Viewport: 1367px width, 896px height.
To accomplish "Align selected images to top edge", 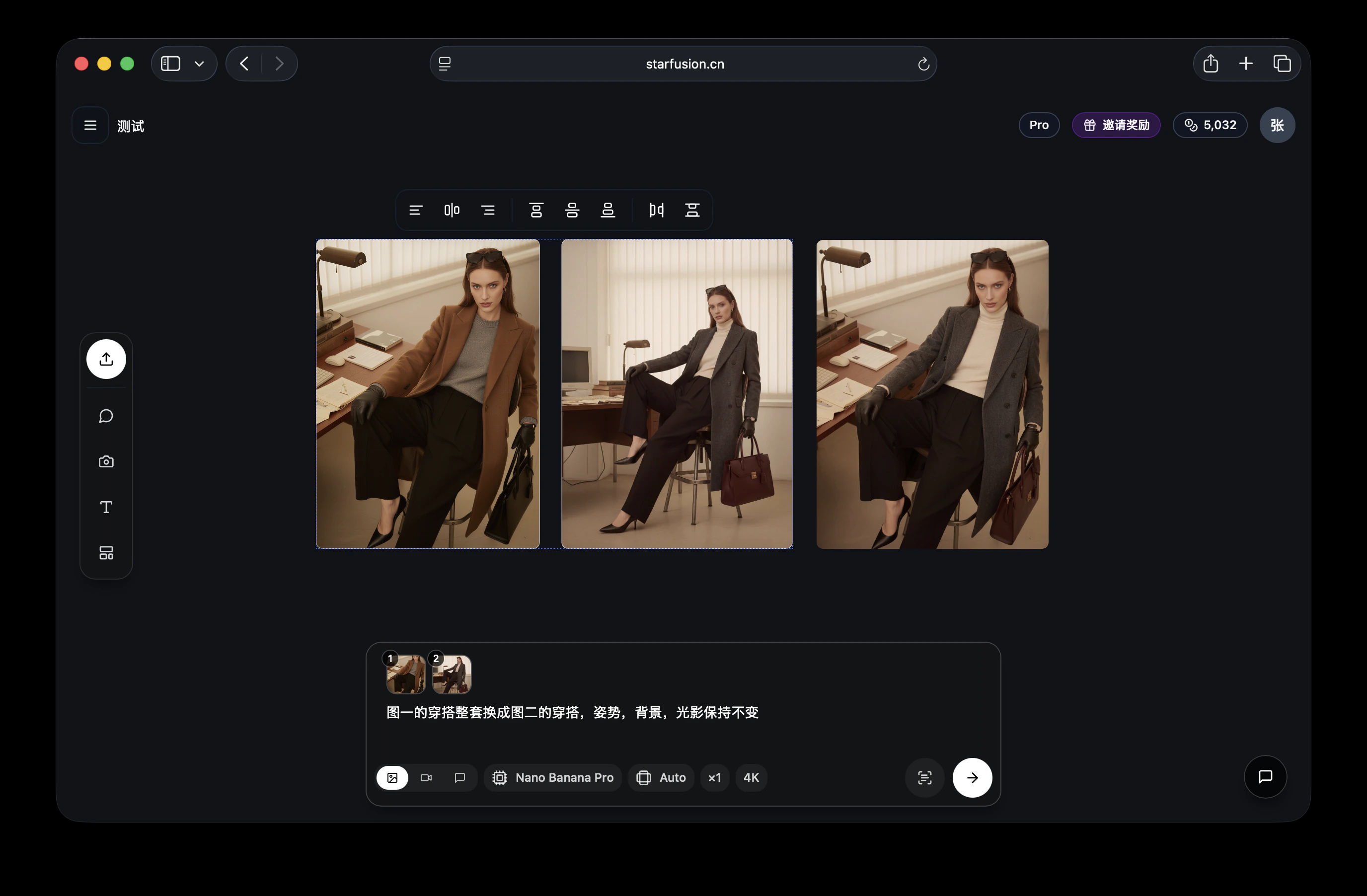I will (x=536, y=210).
